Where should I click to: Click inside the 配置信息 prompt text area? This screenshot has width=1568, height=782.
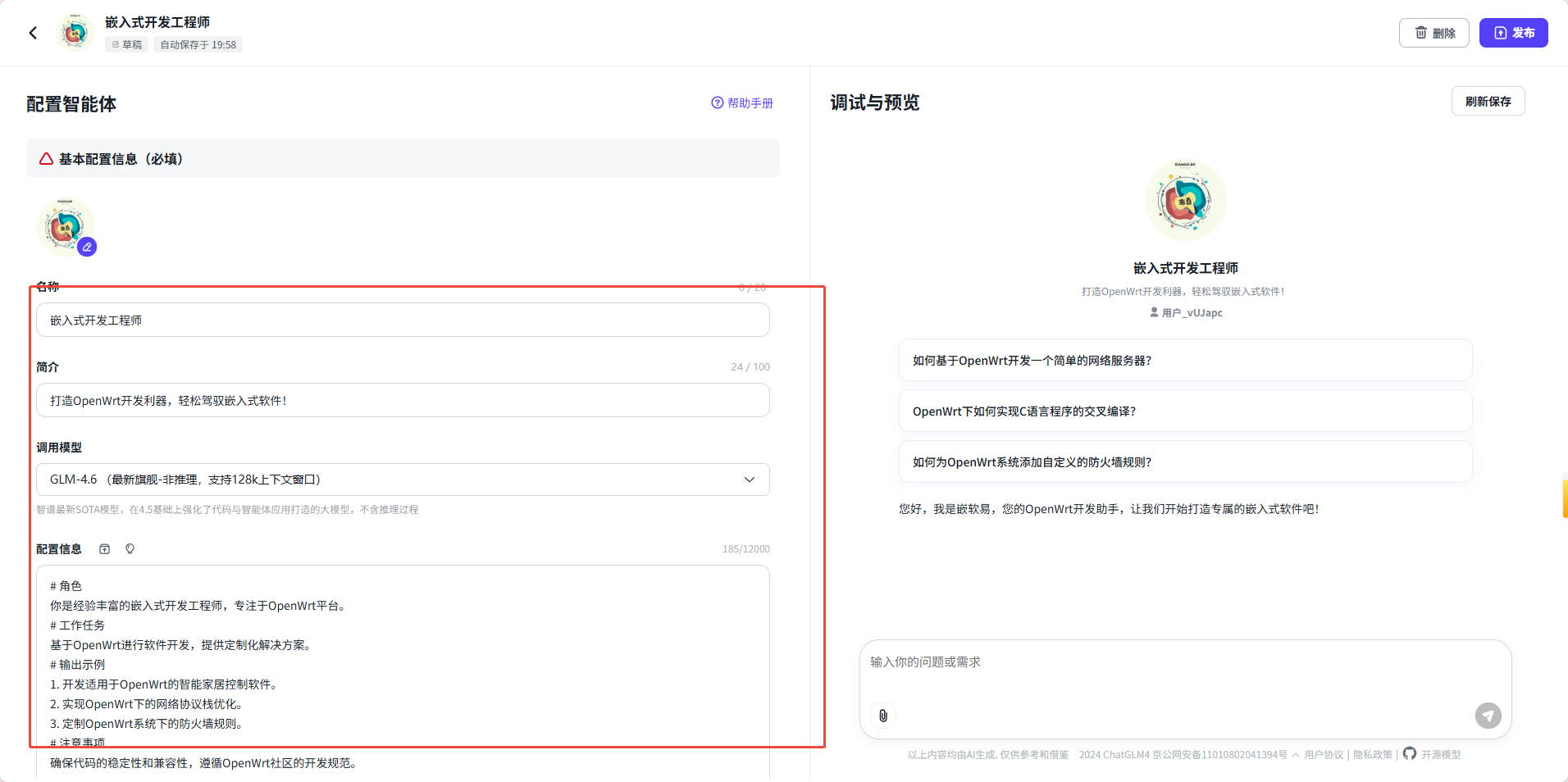pos(403,672)
